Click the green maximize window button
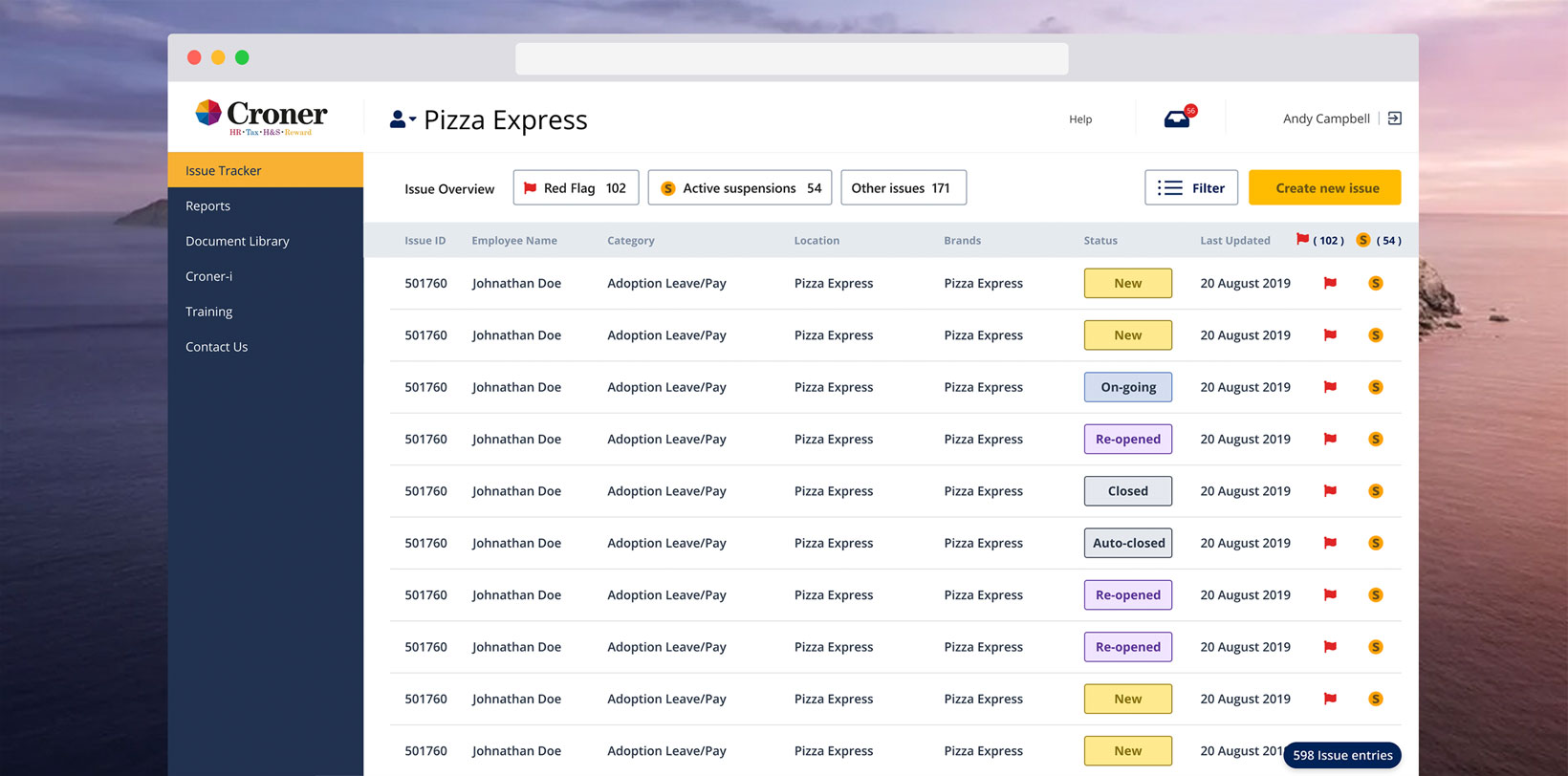Viewport: 1568px width, 776px height. point(242,57)
